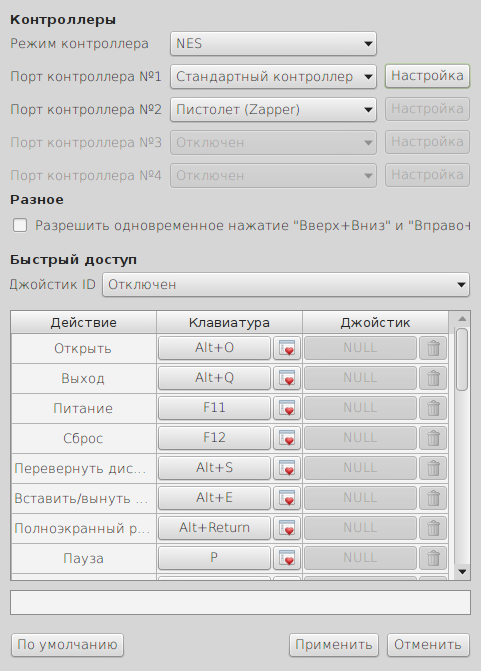Image resolution: width=481 pixels, height=671 pixels.
Task: Open the Порт контроллера №1 dropdown
Action: tap(273, 77)
